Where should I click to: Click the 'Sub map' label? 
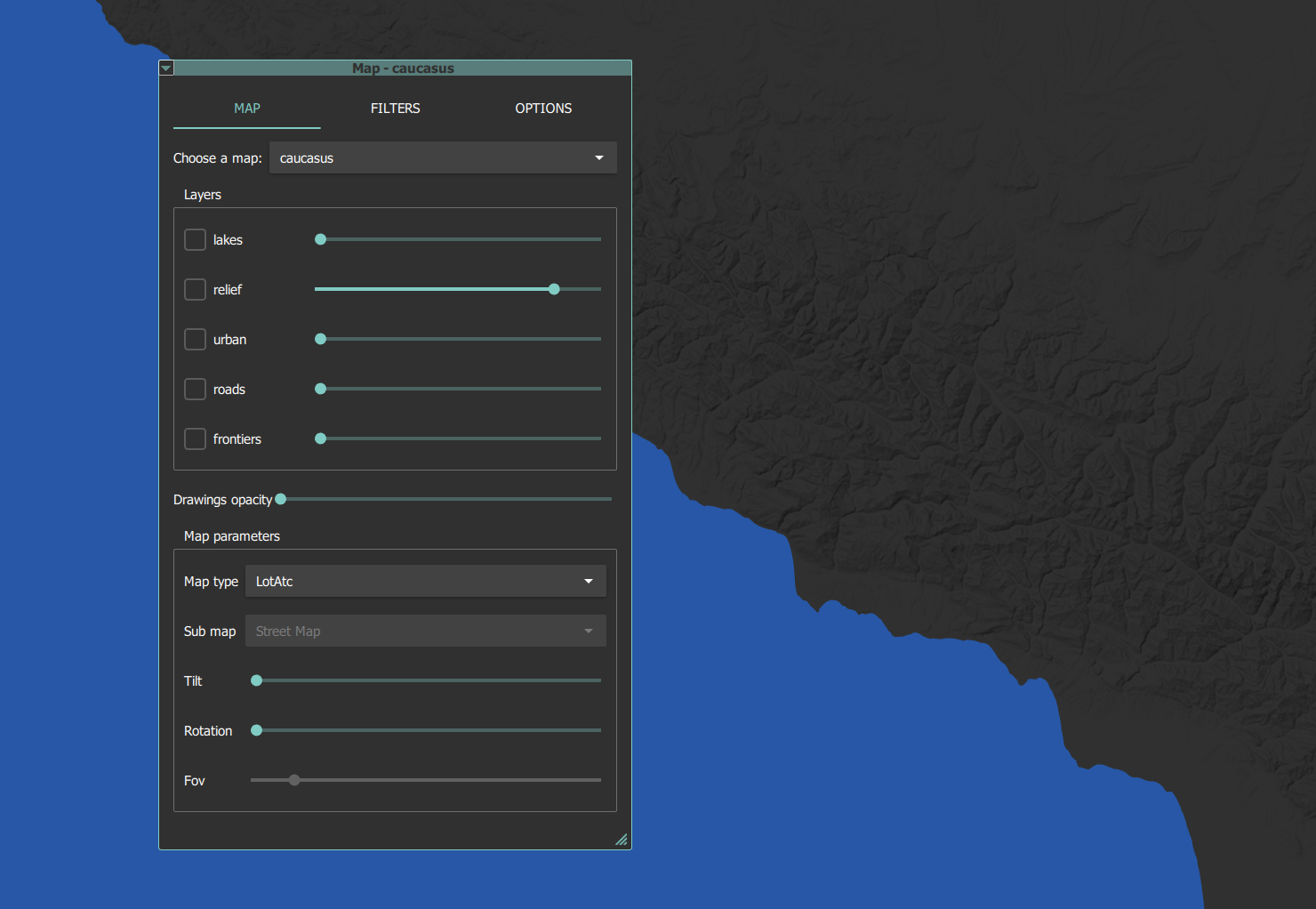pos(210,631)
